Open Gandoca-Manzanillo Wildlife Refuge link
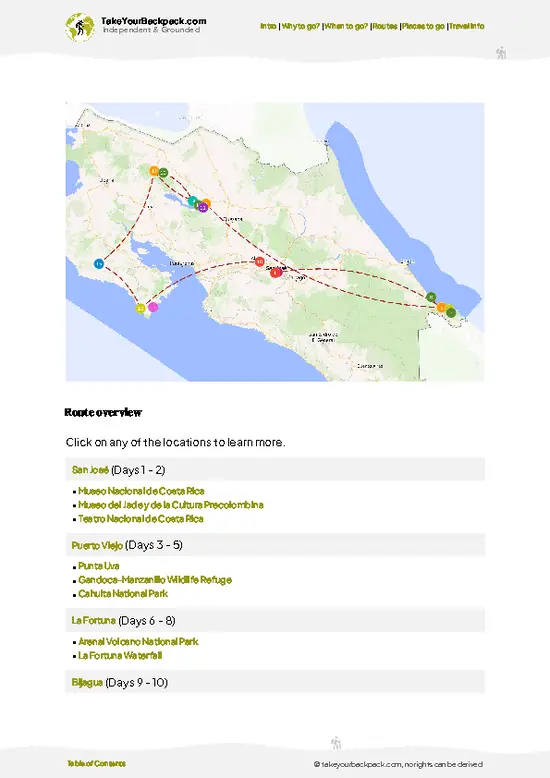The height and width of the screenshot is (778, 550). pos(155,580)
